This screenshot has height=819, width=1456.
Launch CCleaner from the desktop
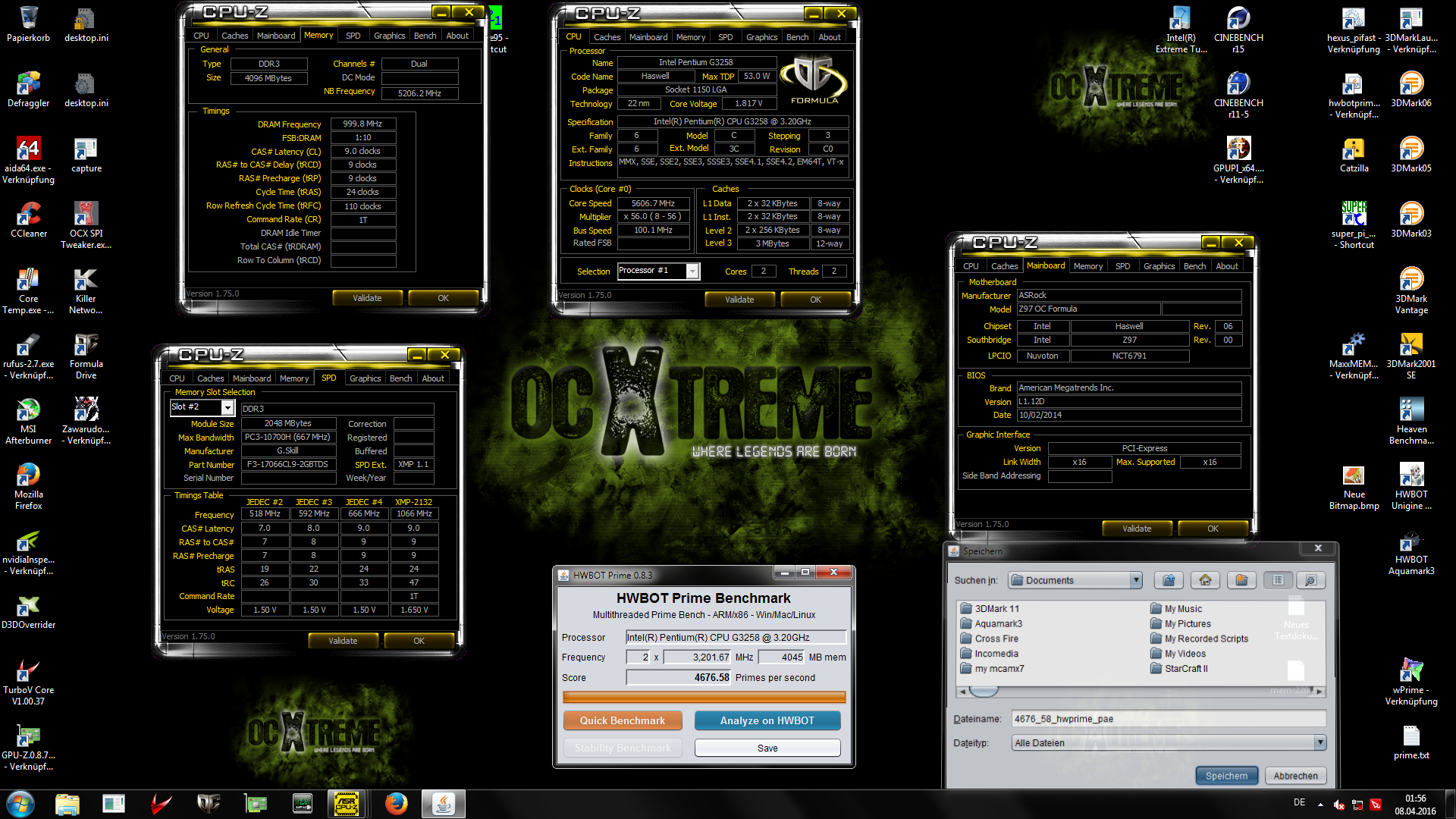click(x=29, y=220)
